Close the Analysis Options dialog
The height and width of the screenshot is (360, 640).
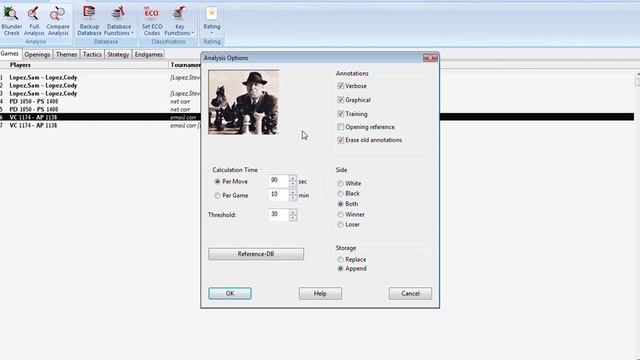[x=430, y=58]
